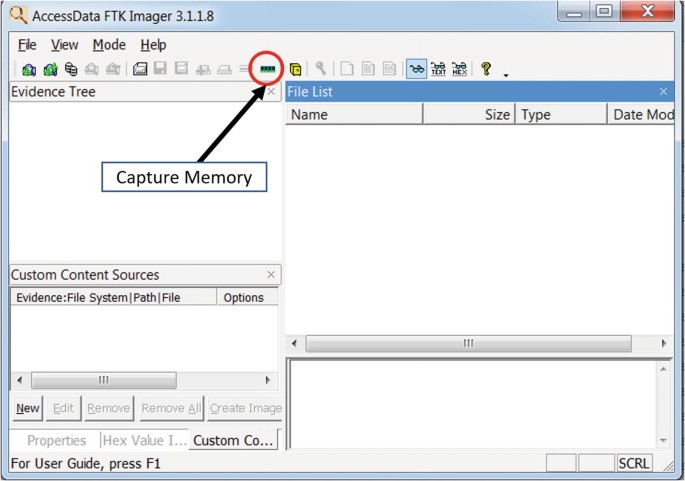Screen dimensions: 685x481
Task: Click Create Custom Content Image icon
Action: [225, 69]
